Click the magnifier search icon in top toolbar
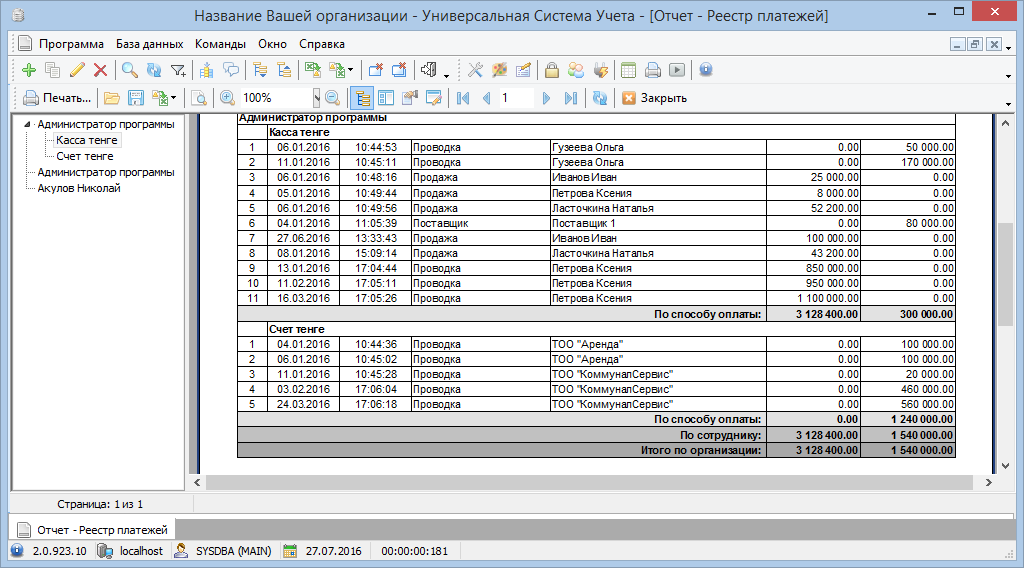The image size is (1024, 568). point(129,70)
